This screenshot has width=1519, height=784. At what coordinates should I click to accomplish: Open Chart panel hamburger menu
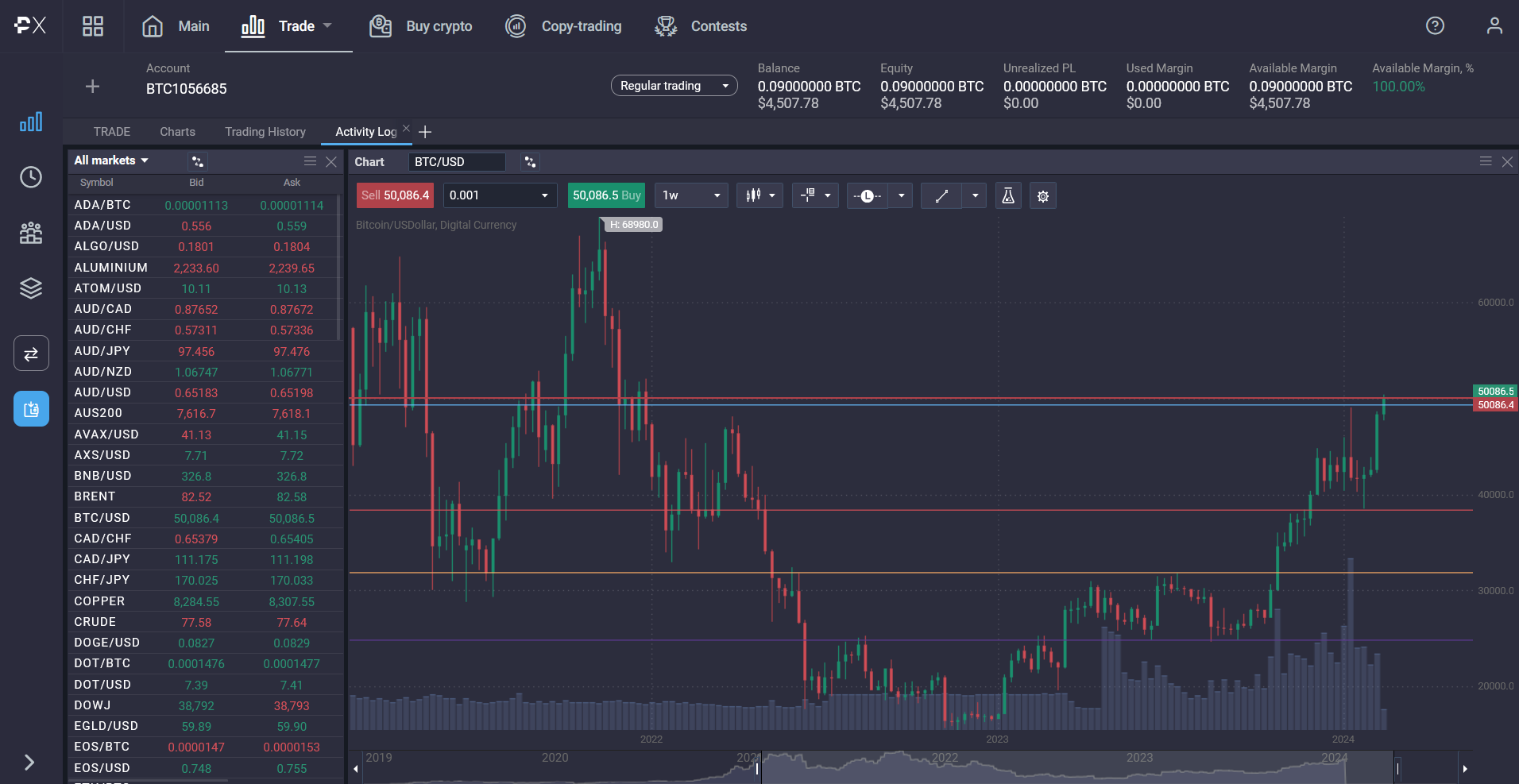pyautogui.click(x=1486, y=161)
